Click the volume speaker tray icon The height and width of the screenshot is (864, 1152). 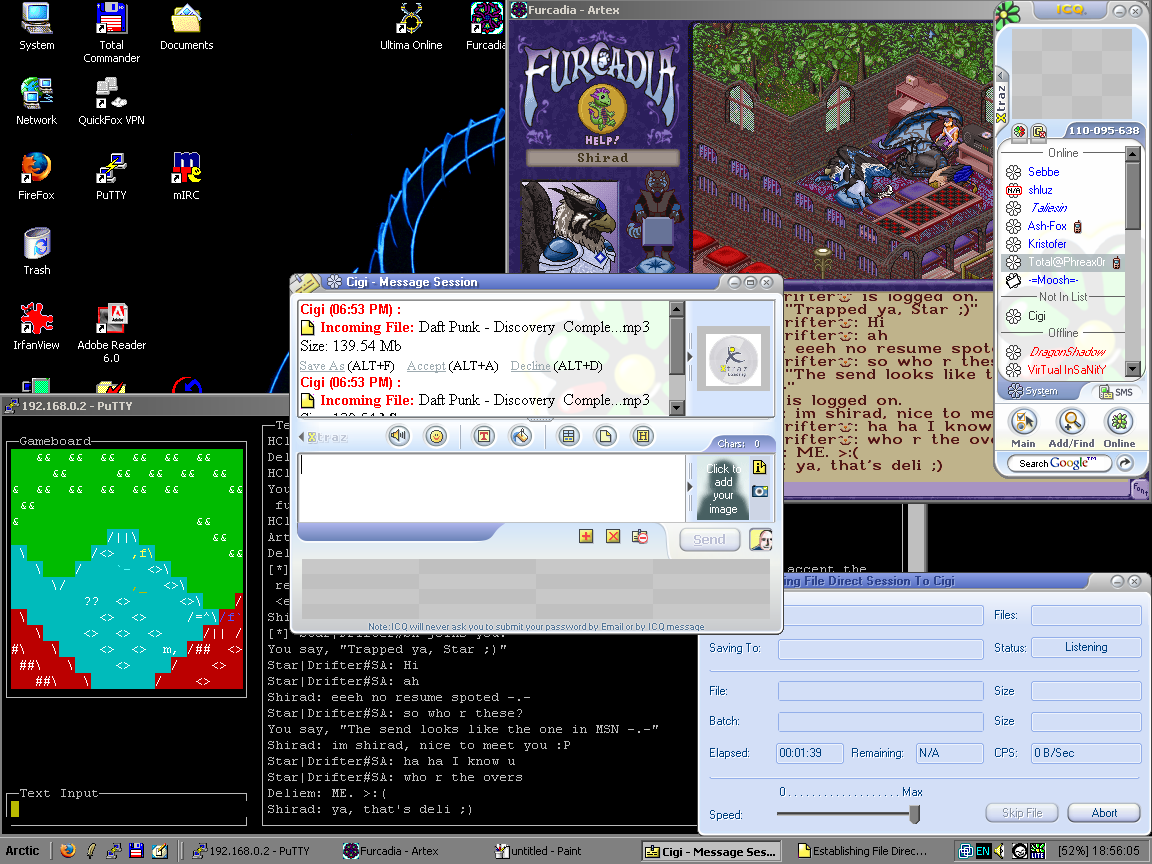tap(1000, 851)
